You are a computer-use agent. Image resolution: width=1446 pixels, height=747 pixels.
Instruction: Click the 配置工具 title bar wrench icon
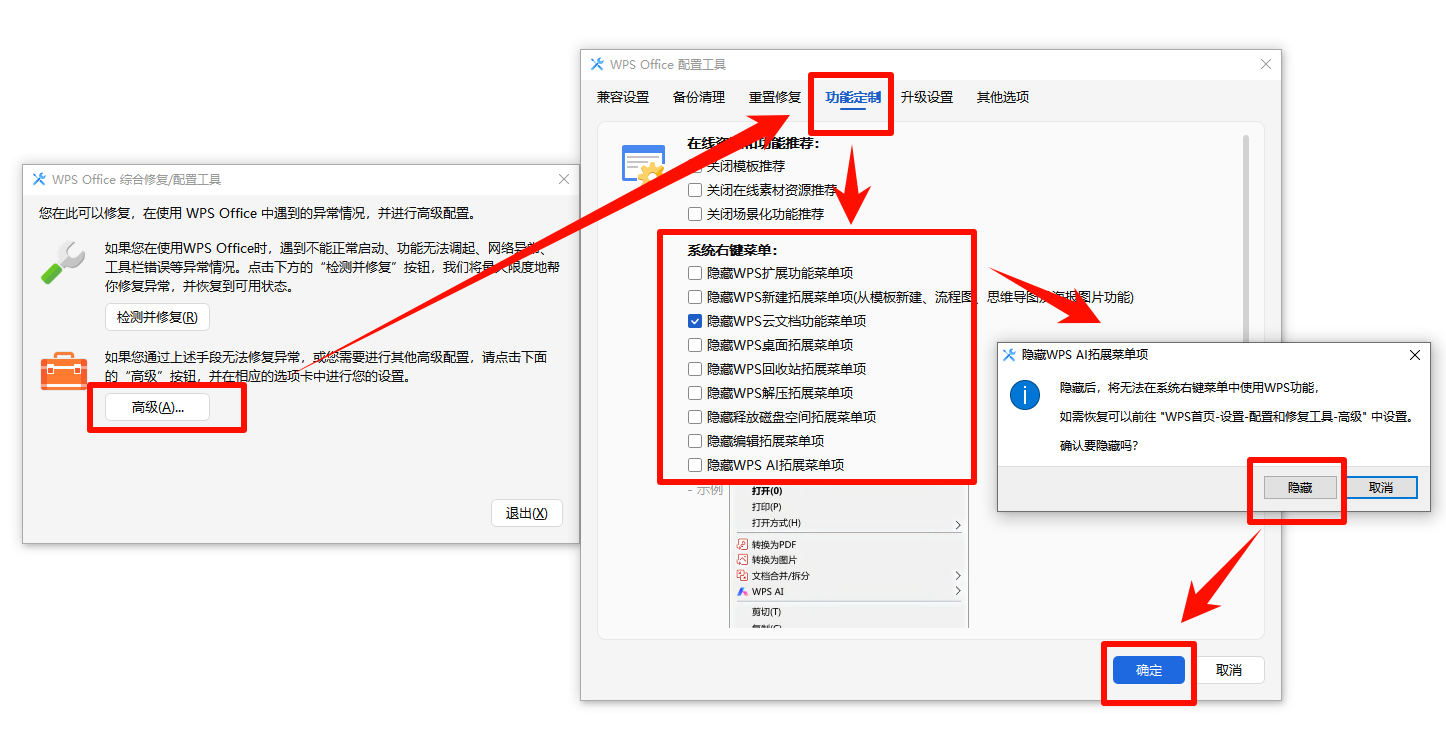click(597, 64)
